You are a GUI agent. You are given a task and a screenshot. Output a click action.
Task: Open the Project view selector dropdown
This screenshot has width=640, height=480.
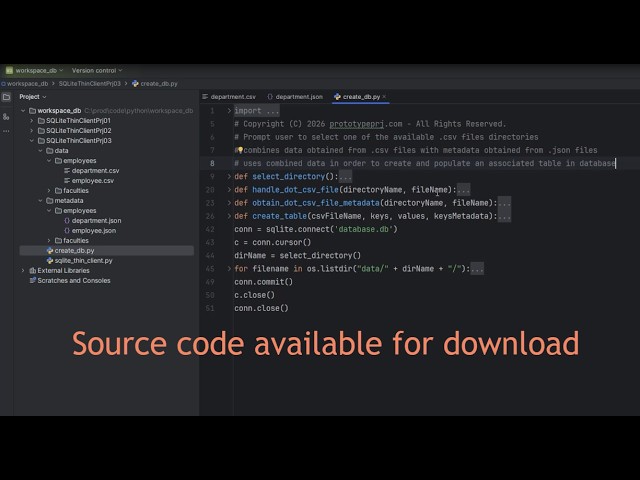33,97
